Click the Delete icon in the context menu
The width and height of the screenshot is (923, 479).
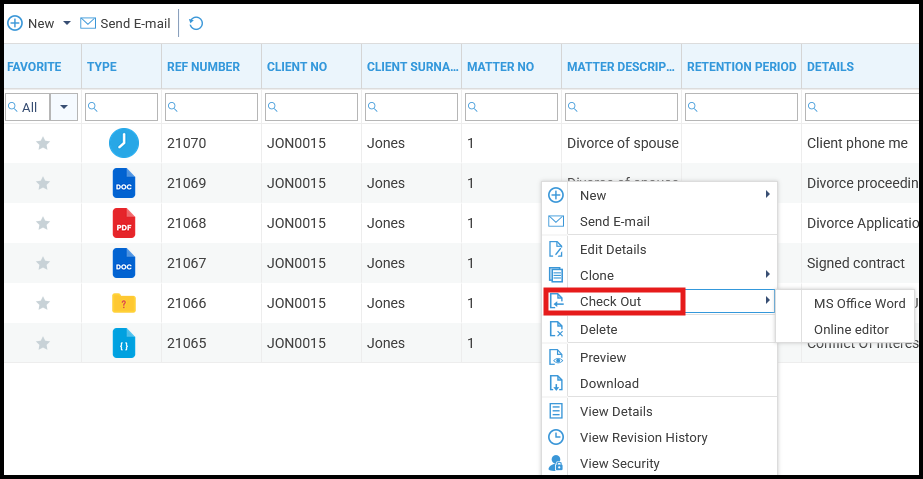tap(556, 329)
